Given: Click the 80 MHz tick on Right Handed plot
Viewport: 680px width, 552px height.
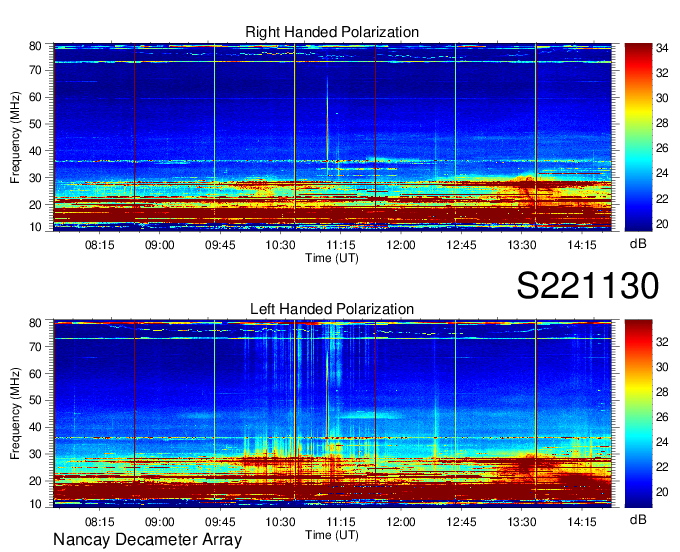Looking at the screenshot, I should click(35, 46).
